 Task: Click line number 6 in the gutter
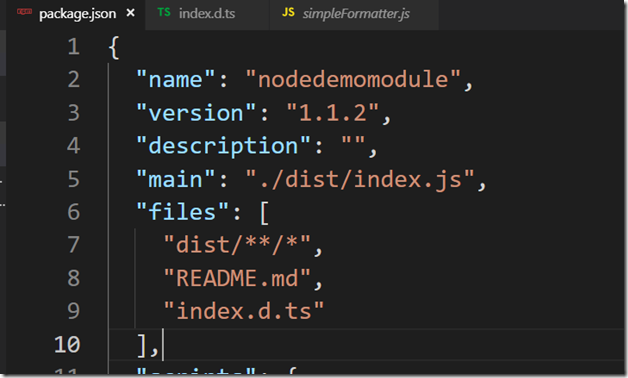coord(73,212)
